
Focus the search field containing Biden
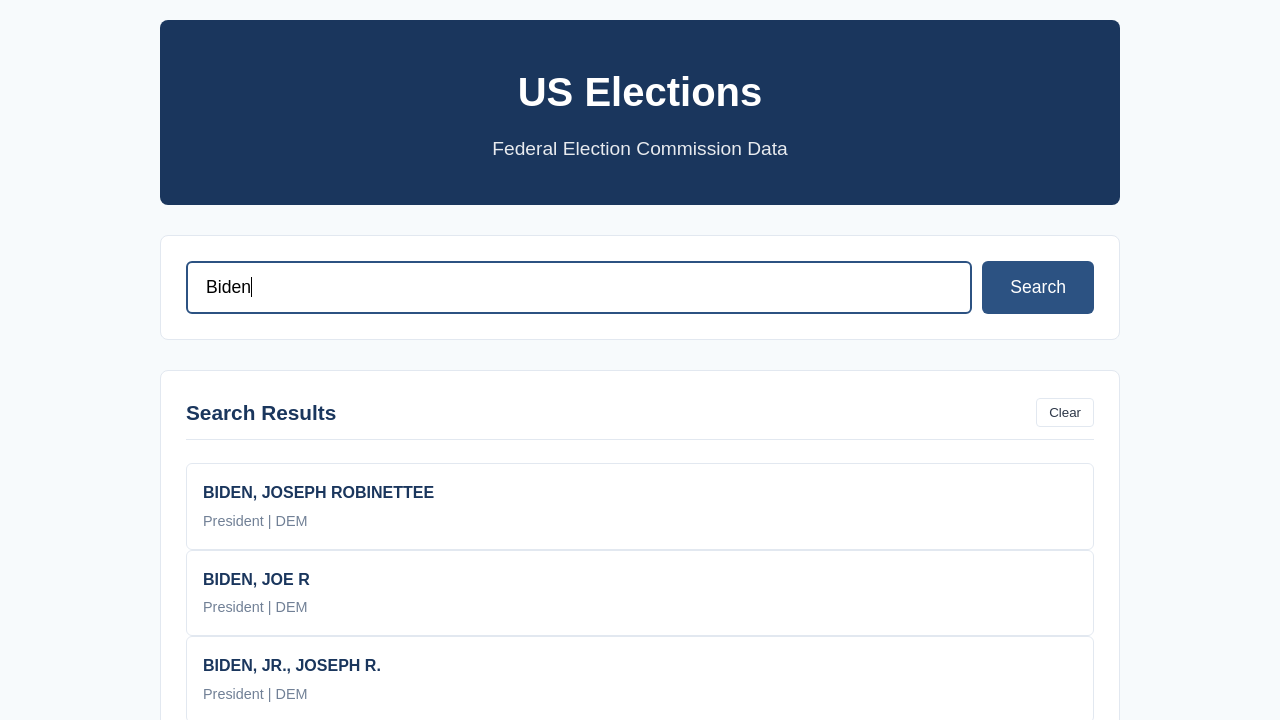pyautogui.click(x=578, y=287)
